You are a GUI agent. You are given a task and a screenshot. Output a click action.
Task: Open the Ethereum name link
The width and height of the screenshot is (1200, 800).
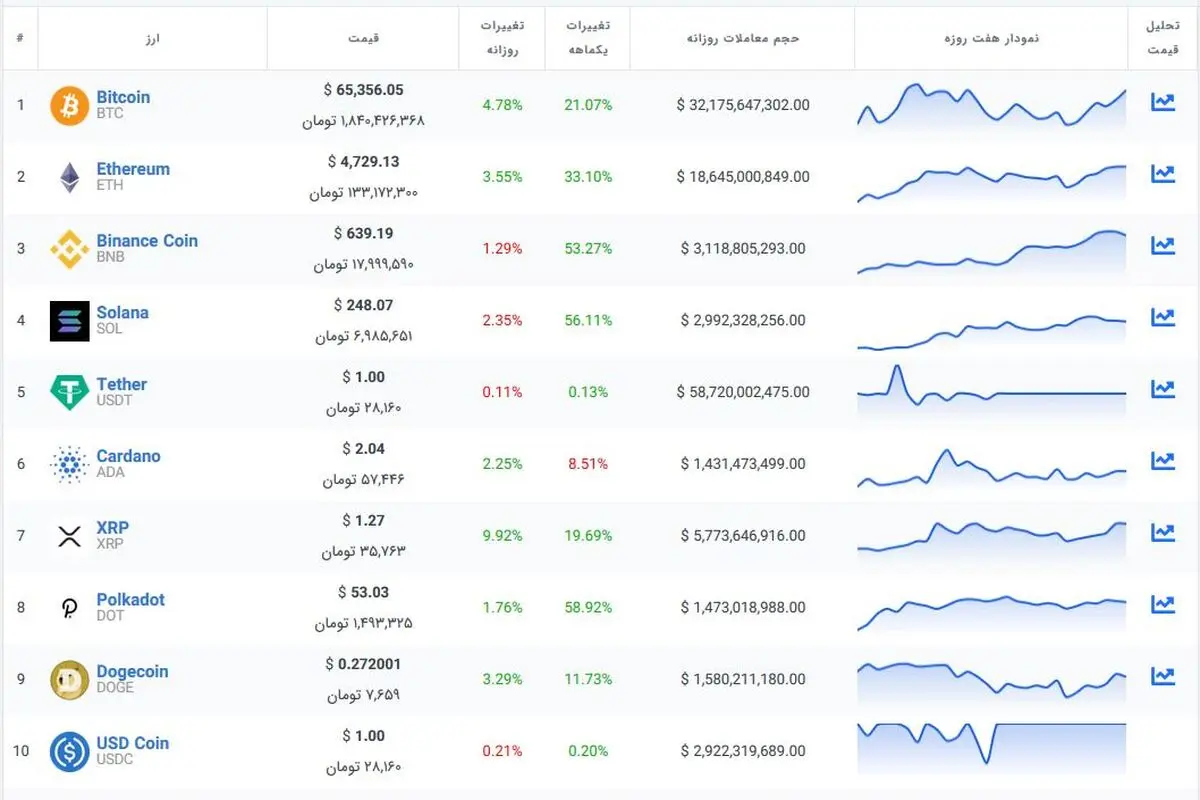point(133,169)
